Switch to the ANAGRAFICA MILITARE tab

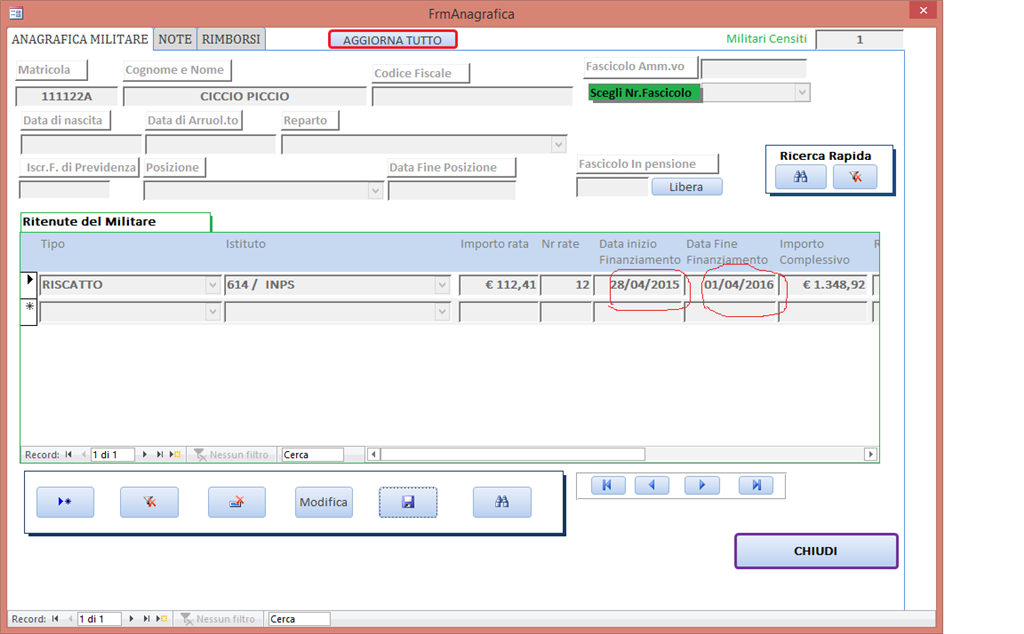(x=80, y=39)
